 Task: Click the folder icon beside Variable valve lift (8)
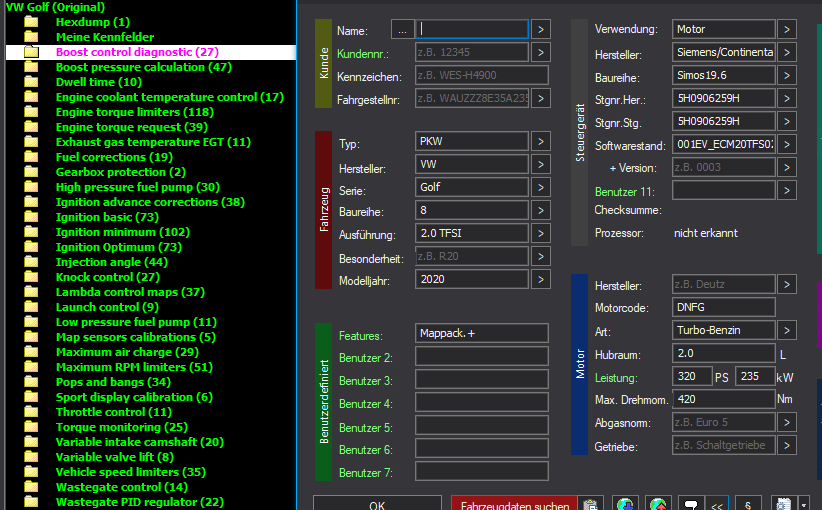(31, 457)
